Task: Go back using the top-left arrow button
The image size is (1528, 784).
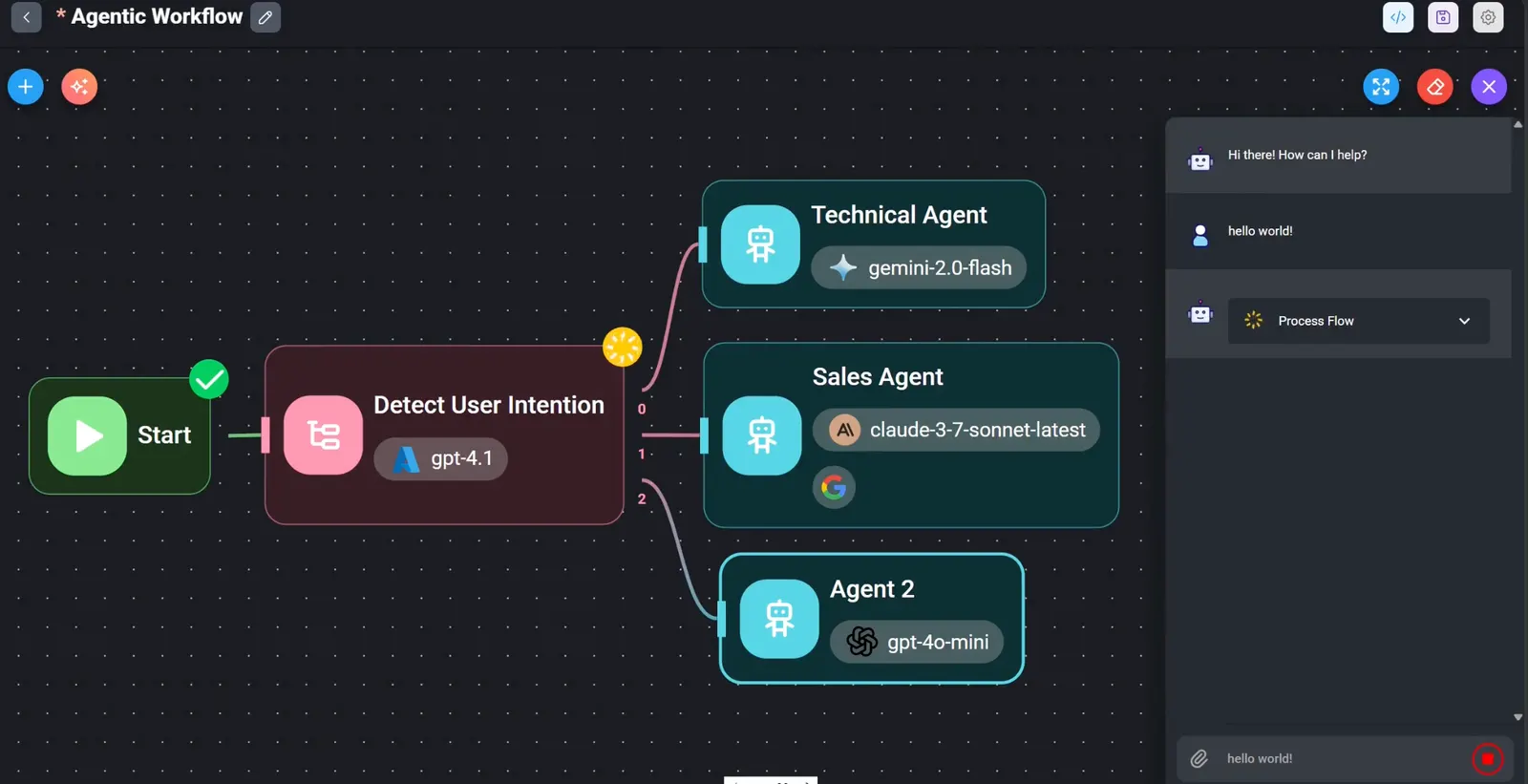Action: (x=27, y=17)
